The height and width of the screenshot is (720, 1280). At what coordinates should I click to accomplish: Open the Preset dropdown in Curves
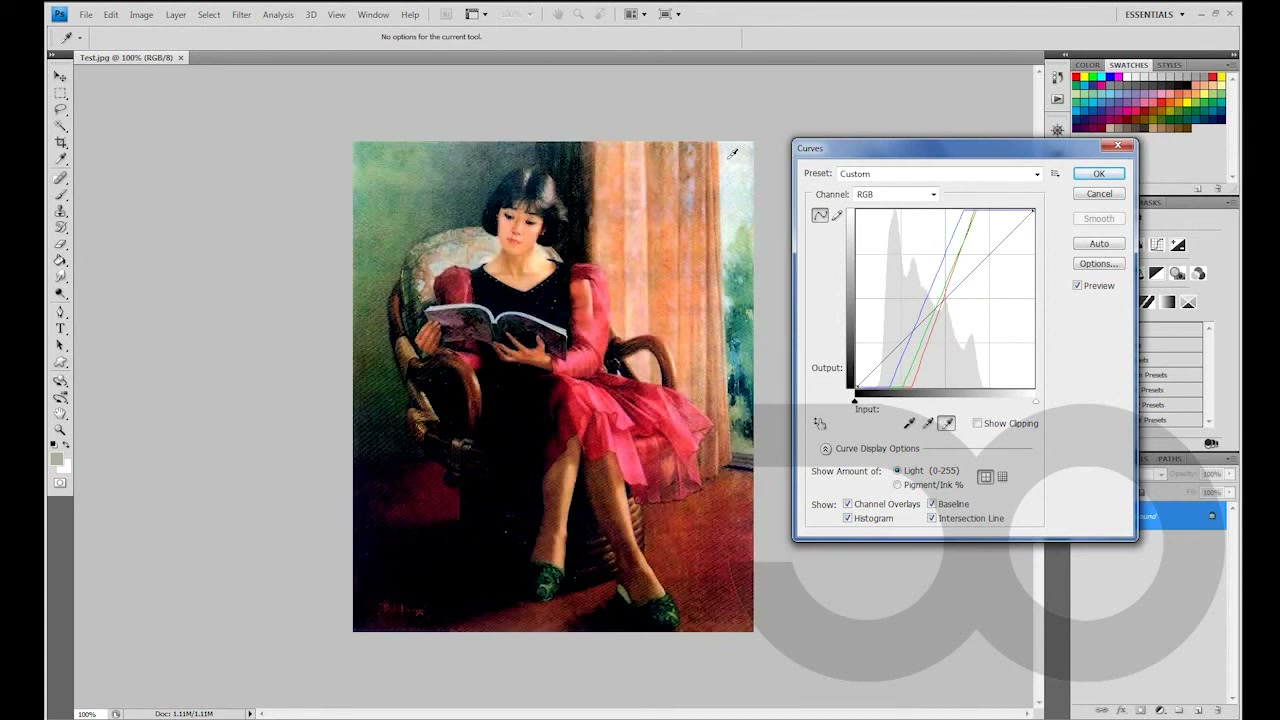point(939,174)
